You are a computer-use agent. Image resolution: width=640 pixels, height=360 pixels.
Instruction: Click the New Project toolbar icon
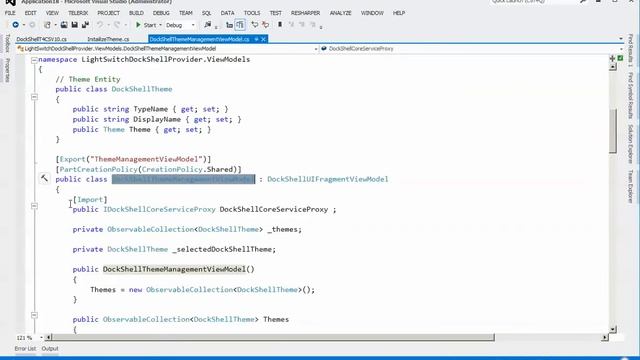(47, 25)
